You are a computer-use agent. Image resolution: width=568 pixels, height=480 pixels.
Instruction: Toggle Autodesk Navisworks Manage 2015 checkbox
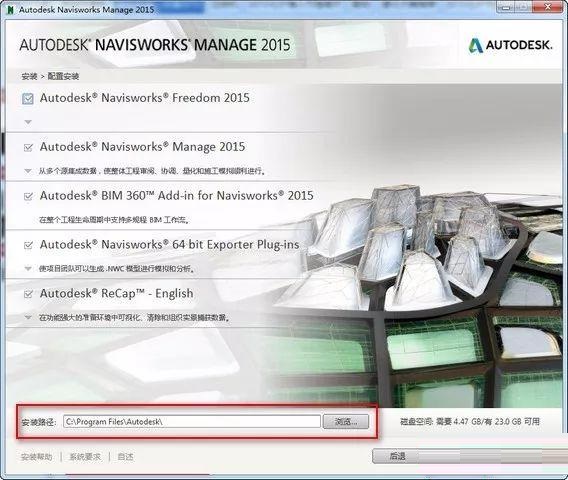[x=28, y=147]
